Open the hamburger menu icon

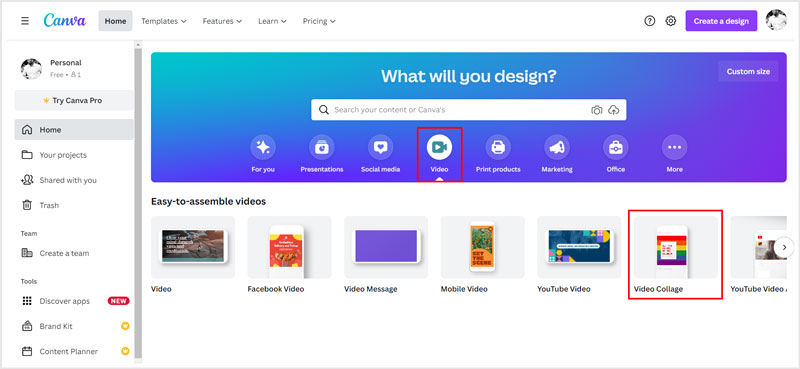point(24,21)
